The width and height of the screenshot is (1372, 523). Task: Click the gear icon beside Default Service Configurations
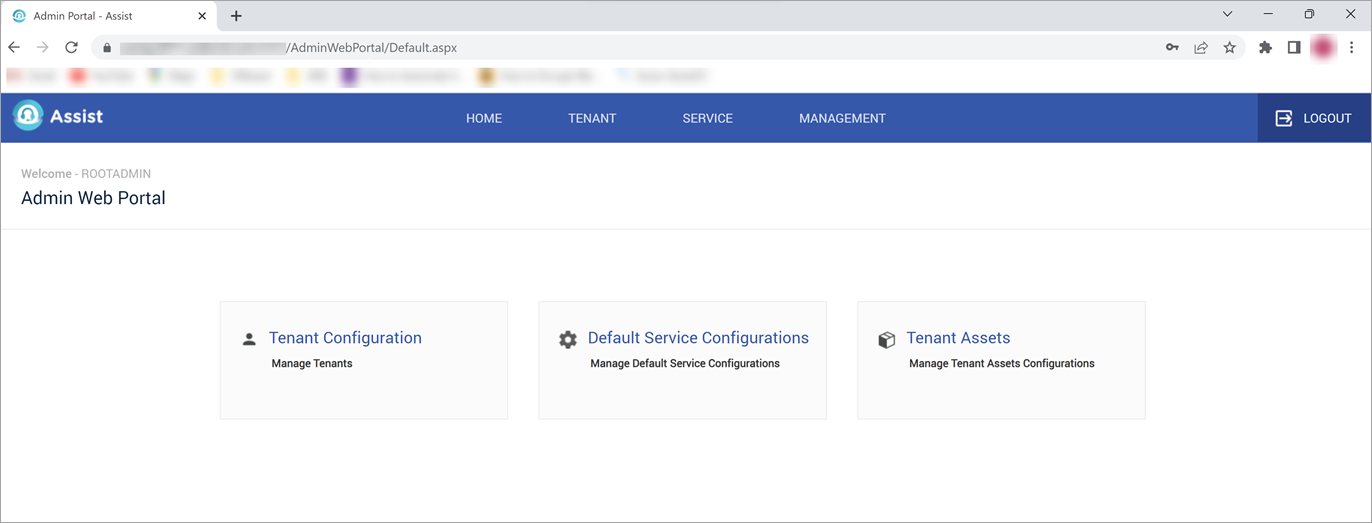click(x=568, y=340)
